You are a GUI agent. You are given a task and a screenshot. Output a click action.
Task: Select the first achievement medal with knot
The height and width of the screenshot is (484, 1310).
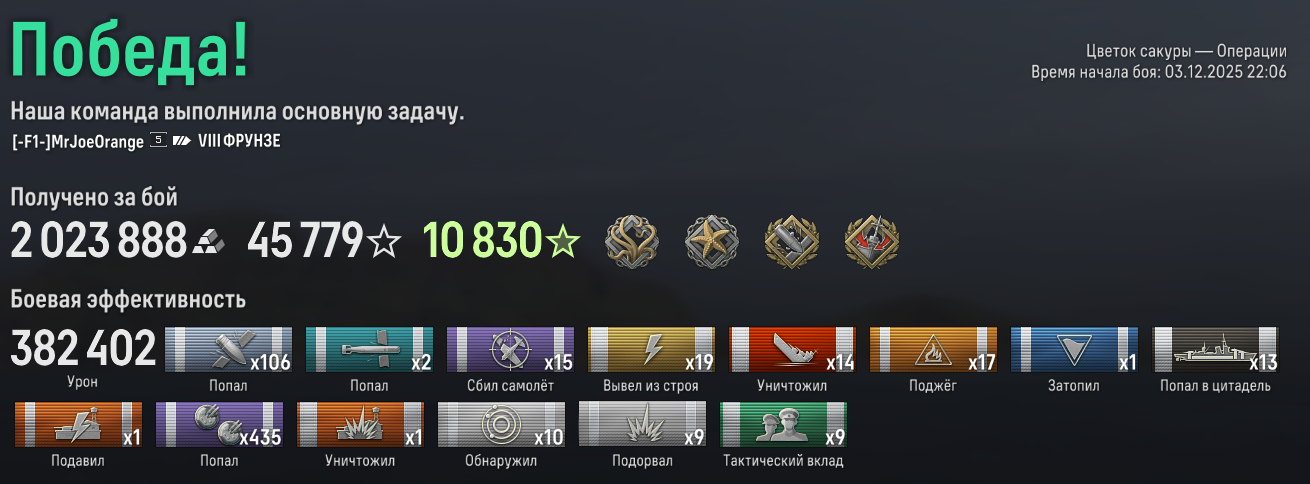point(632,241)
